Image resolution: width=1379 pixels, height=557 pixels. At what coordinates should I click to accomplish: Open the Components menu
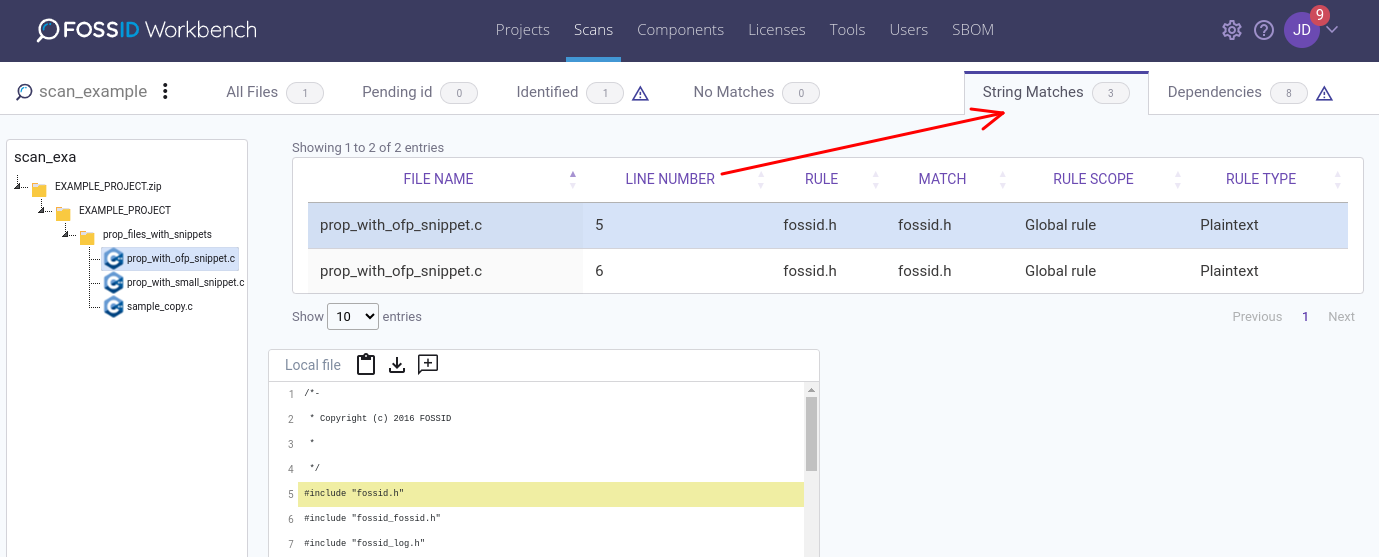click(680, 30)
